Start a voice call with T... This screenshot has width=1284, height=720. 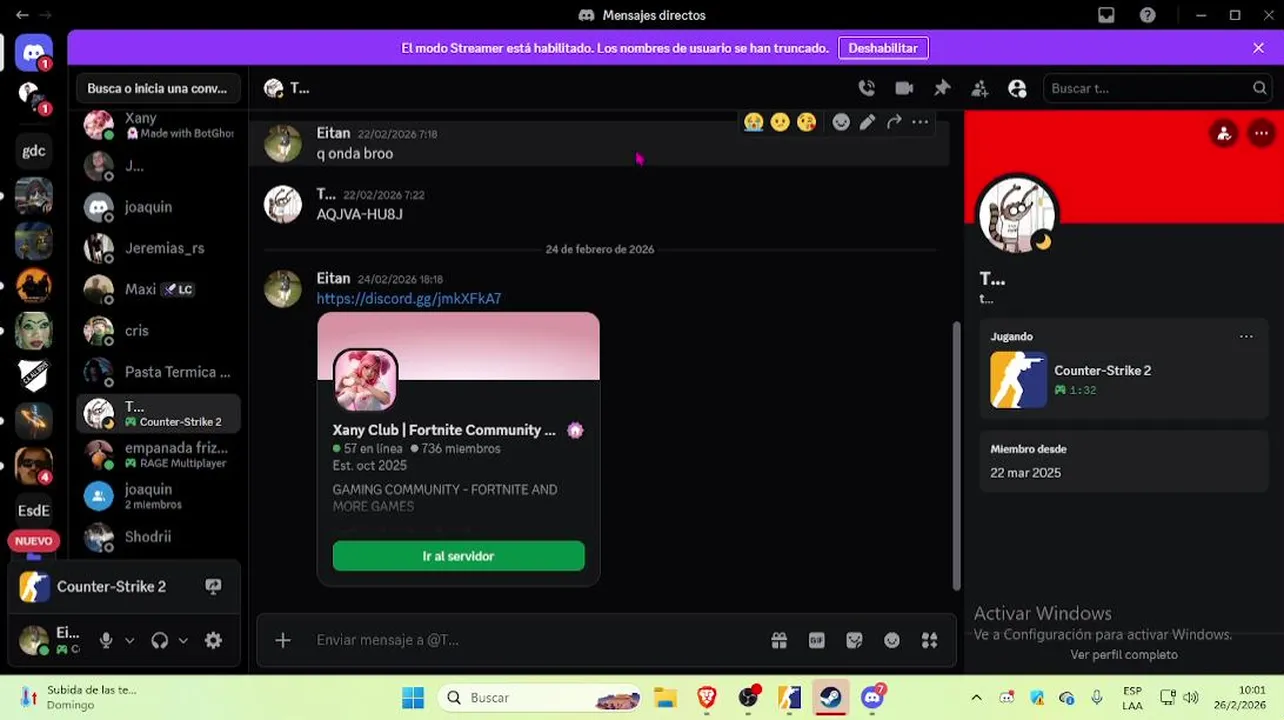tap(867, 88)
